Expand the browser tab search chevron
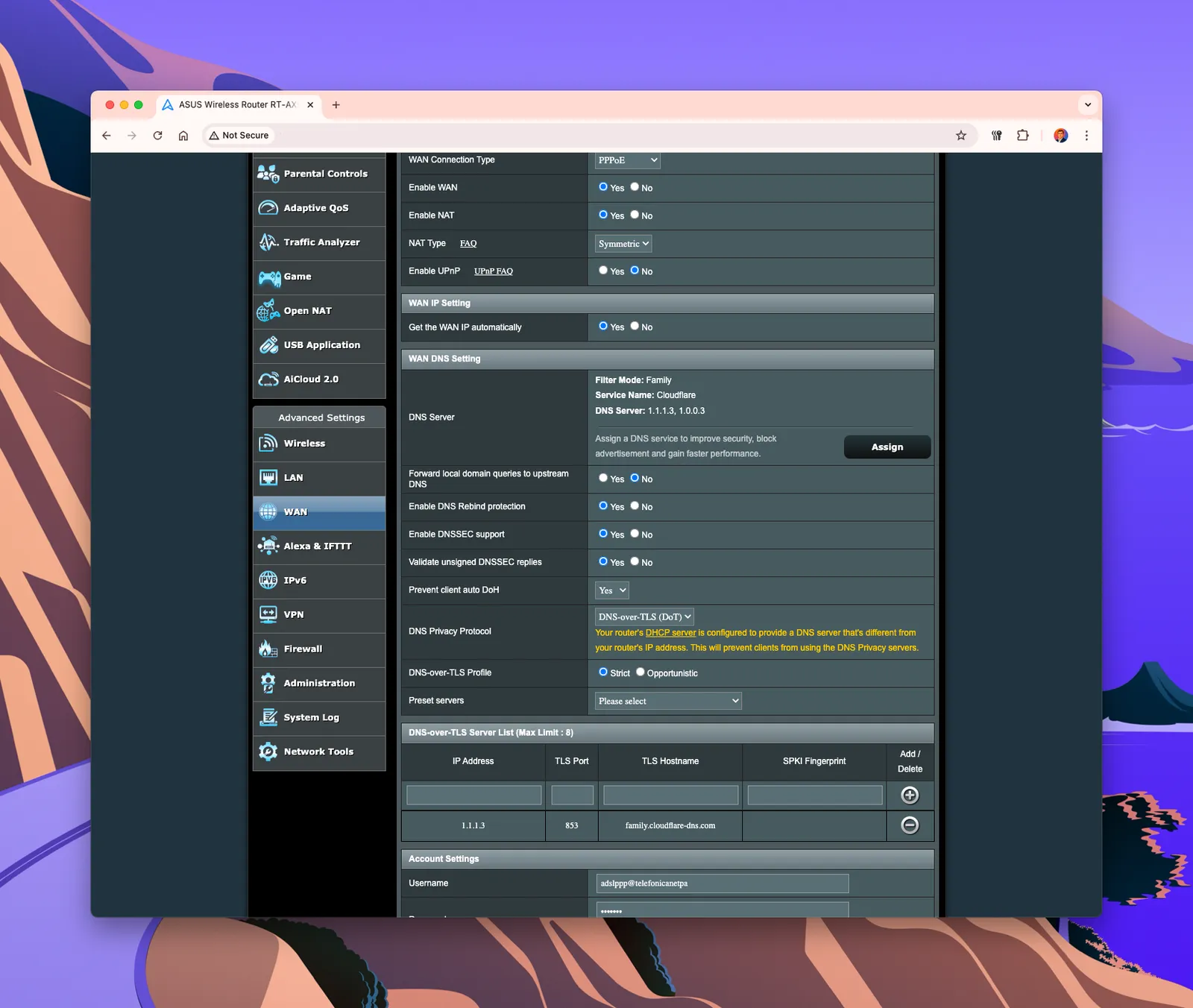Image resolution: width=1193 pixels, height=1008 pixels. (1088, 105)
